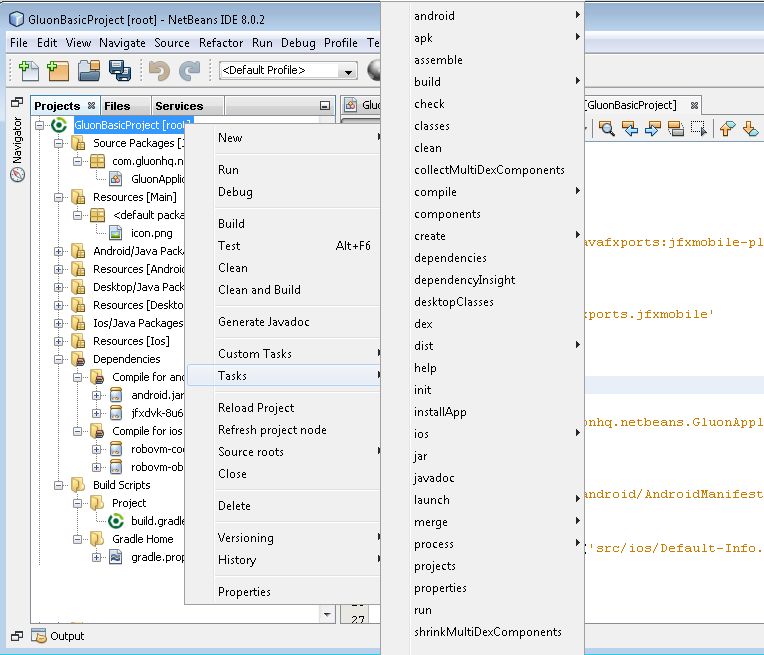Click the Open Project folder icon
The image size is (764, 655).
89,71
